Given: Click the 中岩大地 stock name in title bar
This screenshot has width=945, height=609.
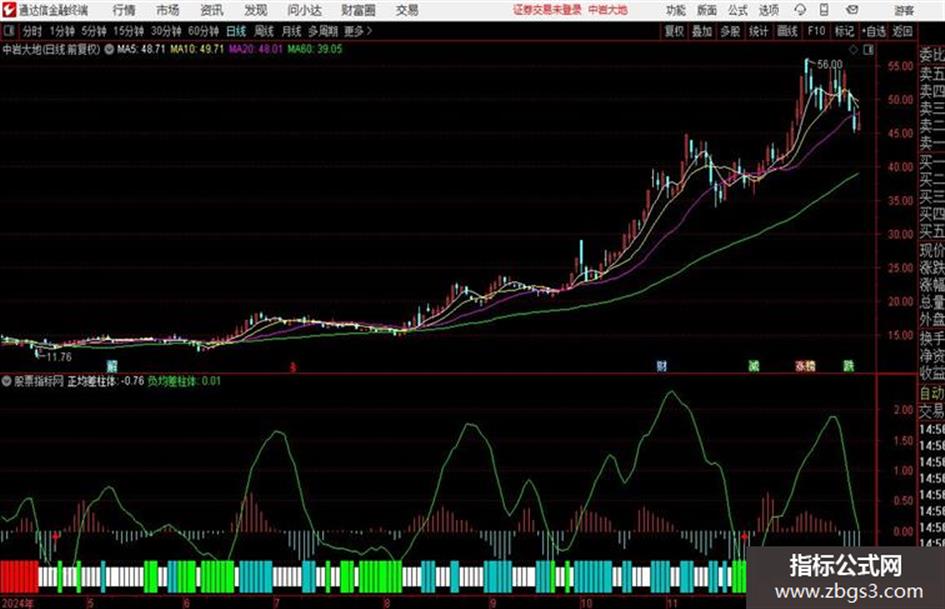Looking at the screenshot, I should tap(608, 10).
